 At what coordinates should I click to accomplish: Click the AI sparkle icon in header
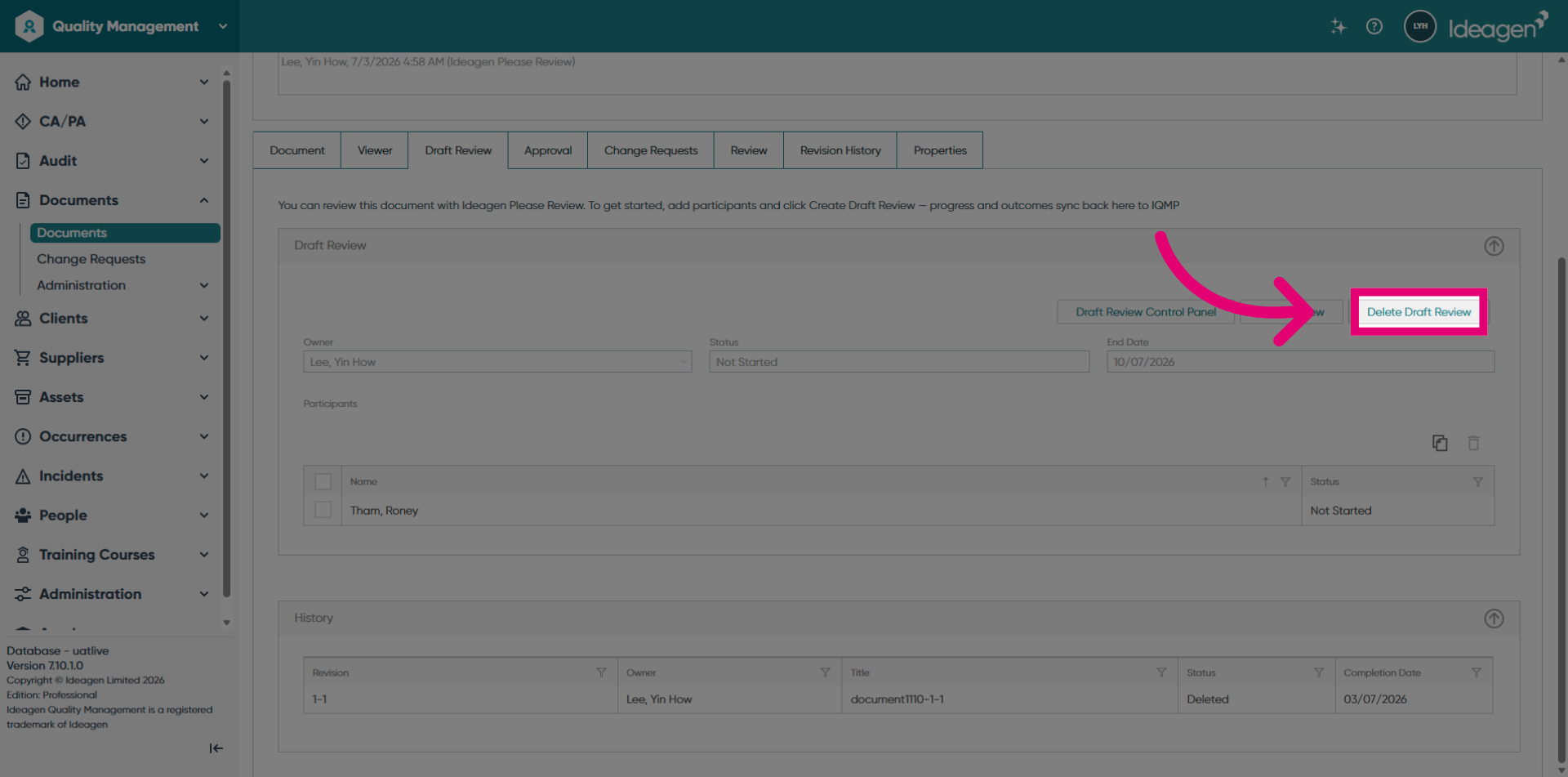[1338, 26]
